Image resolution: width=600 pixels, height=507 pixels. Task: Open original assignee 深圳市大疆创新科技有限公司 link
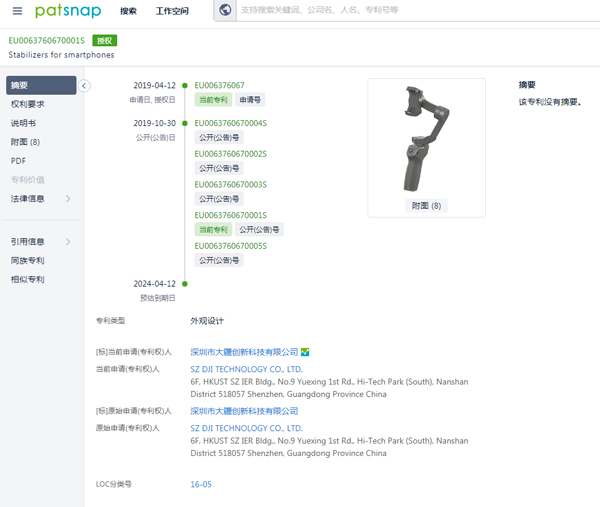[244, 411]
